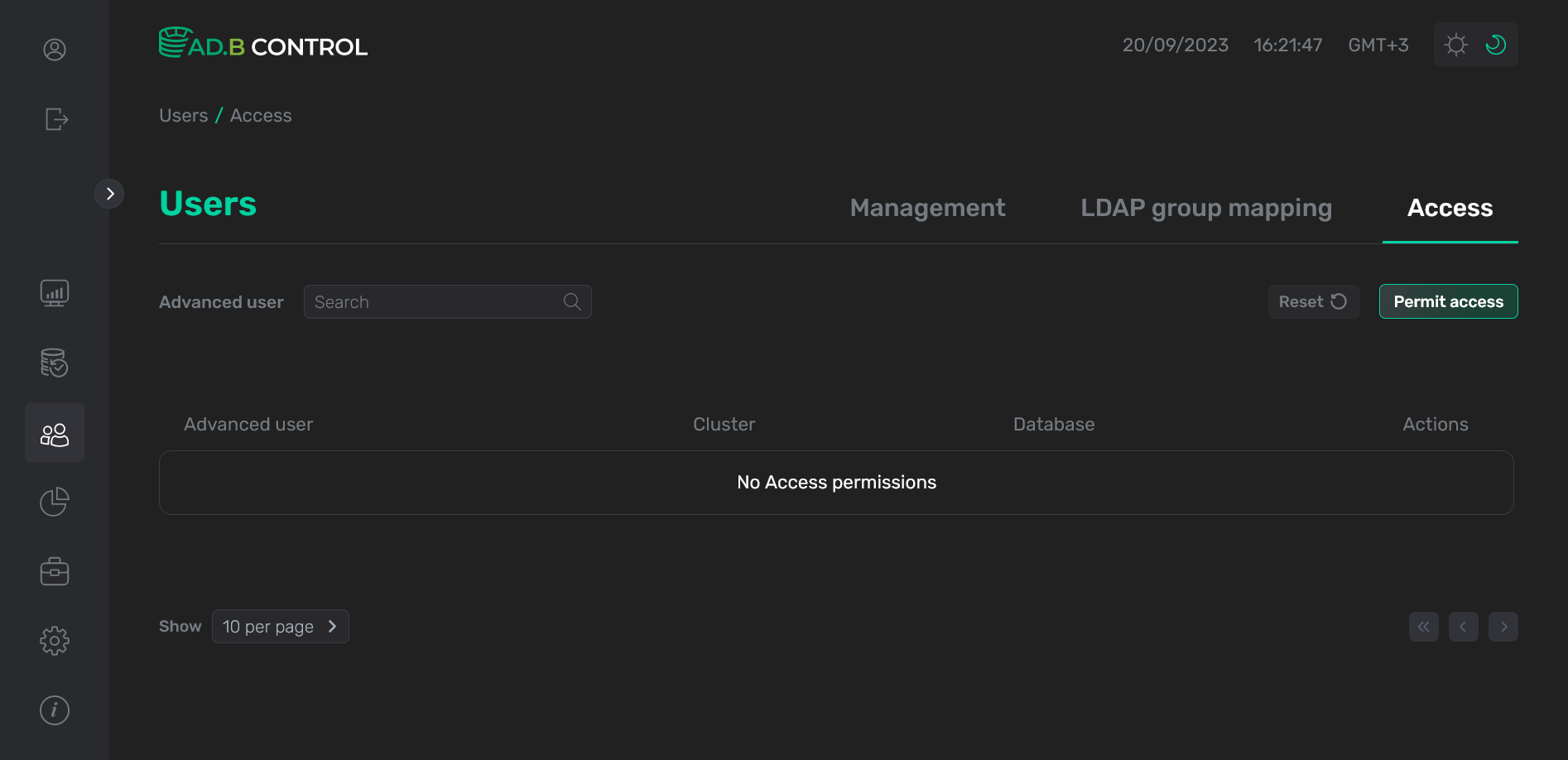Navigate using the Users breadcrumb link
The height and width of the screenshot is (760, 1568).
pyautogui.click(x=184, y=115)
